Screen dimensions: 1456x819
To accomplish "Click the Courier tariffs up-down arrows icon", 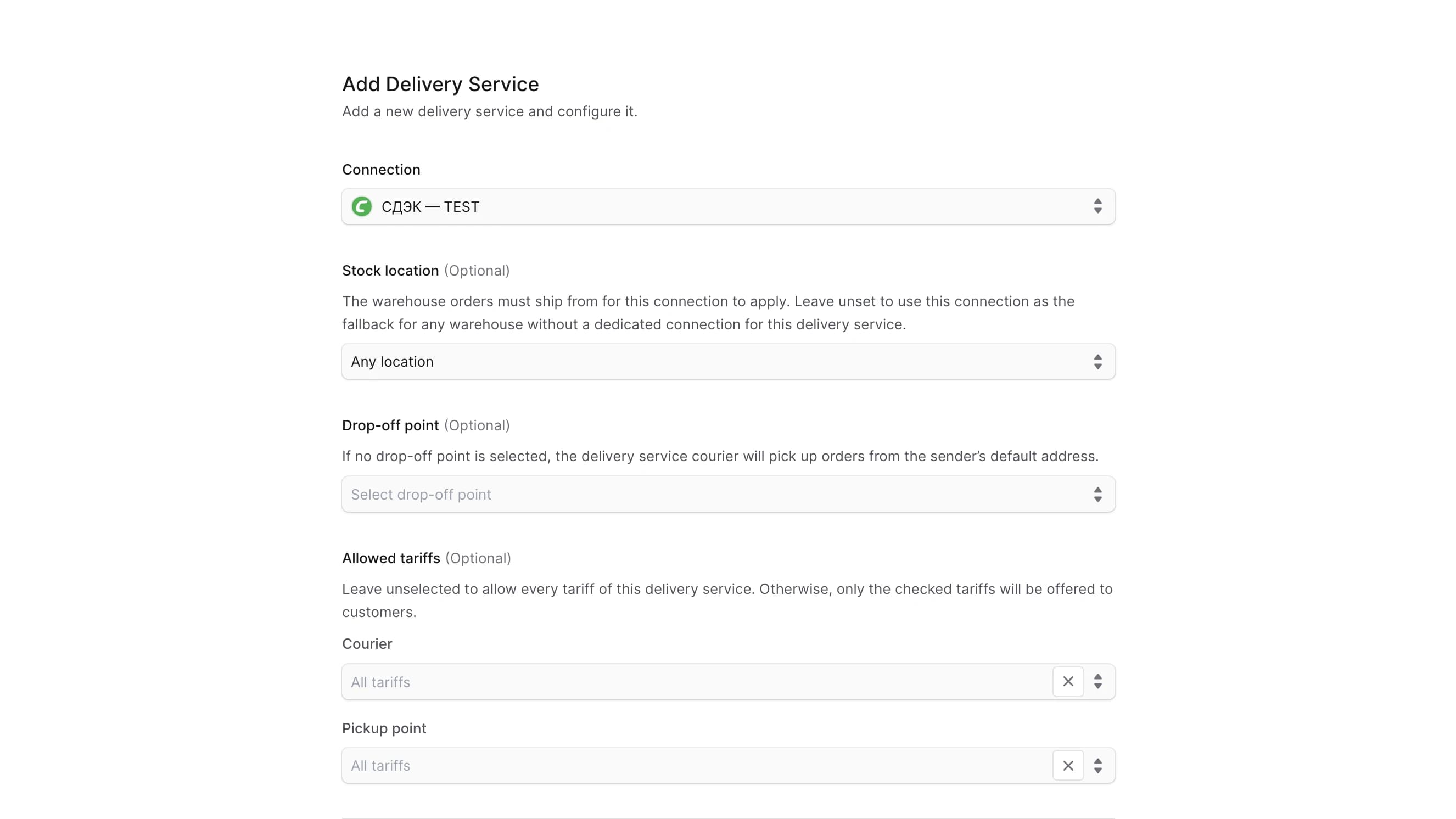I will [x=1097, y=682].
